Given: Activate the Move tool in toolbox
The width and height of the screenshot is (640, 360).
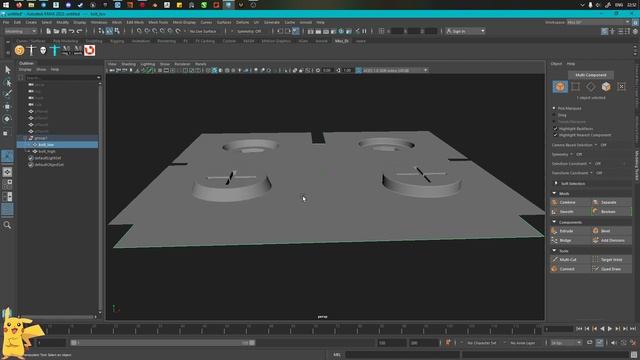Looking at the screenshot, I should coord(7,107).
